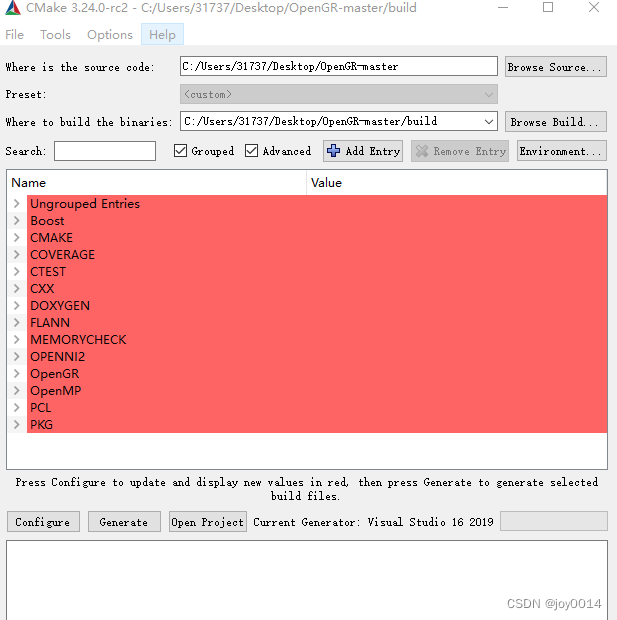The height and width of the screenshot is (620, 617).
Task: Expand the FLANN group arrow
Action: pyautogui.click(x=17, y=323)
